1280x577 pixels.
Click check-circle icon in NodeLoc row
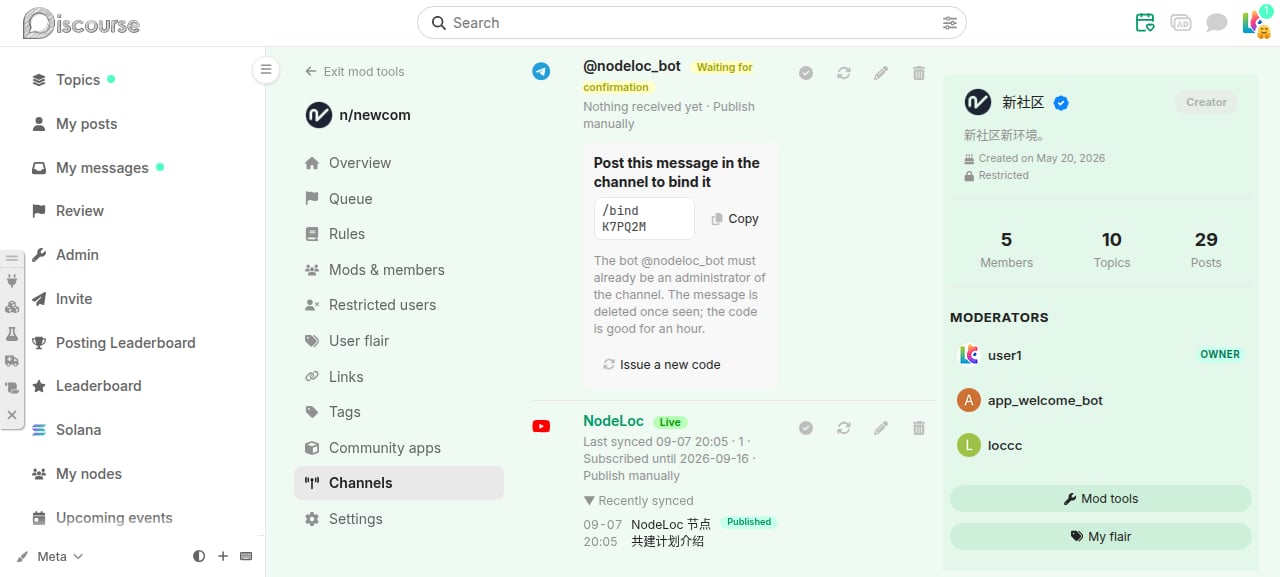tap(806, 428)
